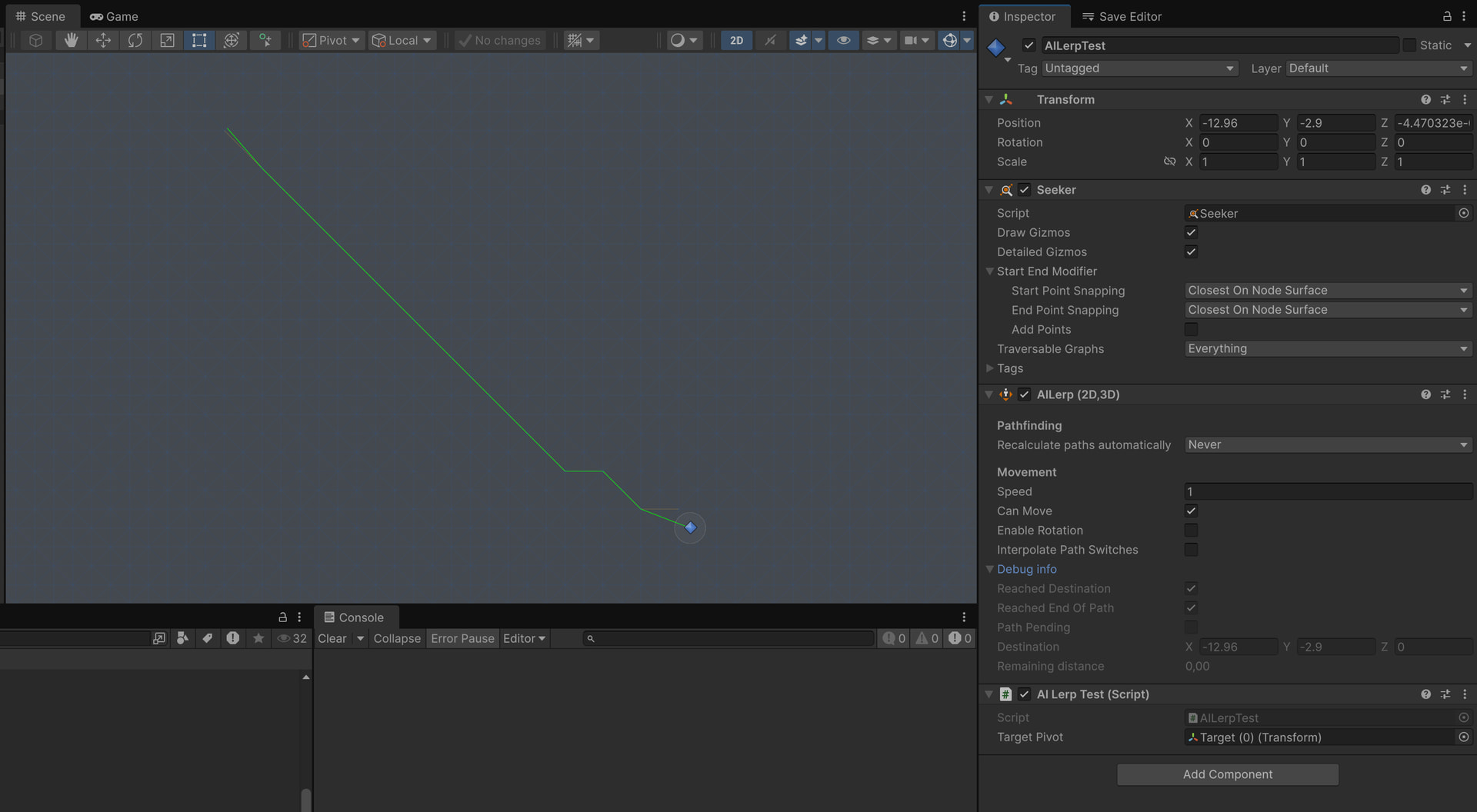Viewport: 1477px width, 812px height.
Task: Activate the Rect tool
Action: 199,40
